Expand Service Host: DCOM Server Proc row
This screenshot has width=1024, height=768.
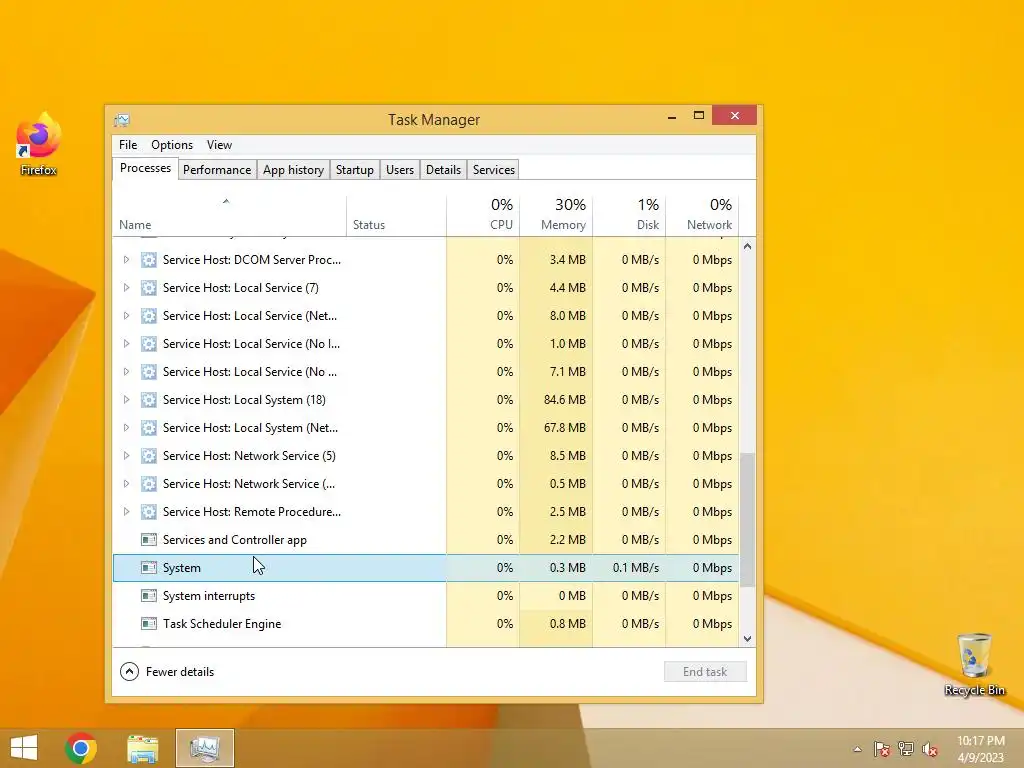click(126, 260)
